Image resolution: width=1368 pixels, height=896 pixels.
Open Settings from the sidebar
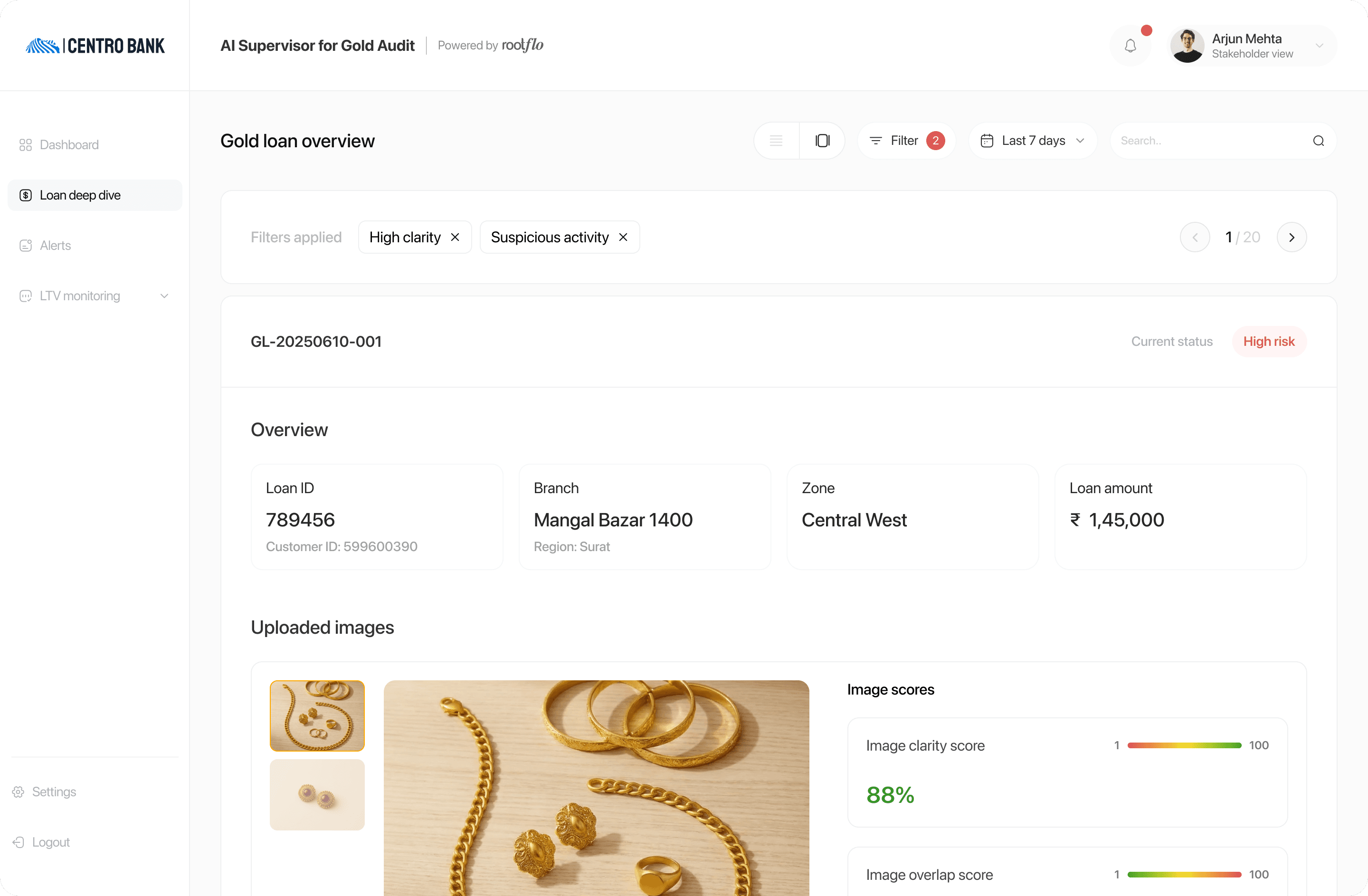point(54,792)
